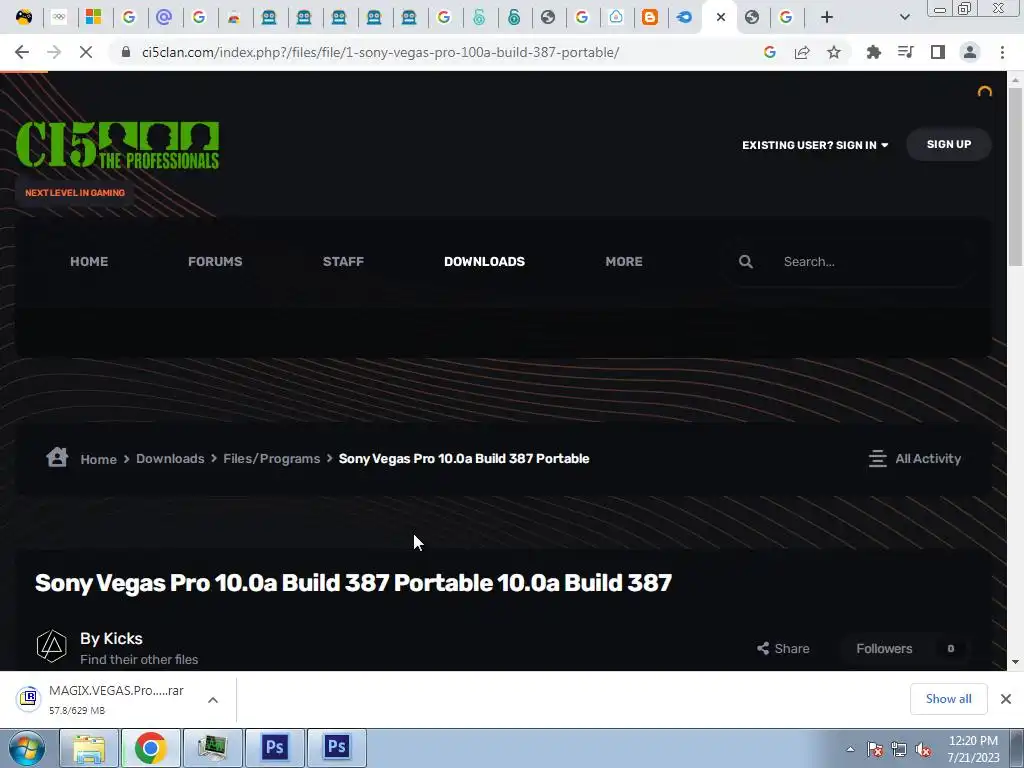1024x768 pixels.
Task: Click the Kicks author avatar
Action: [x=52, y=646]
